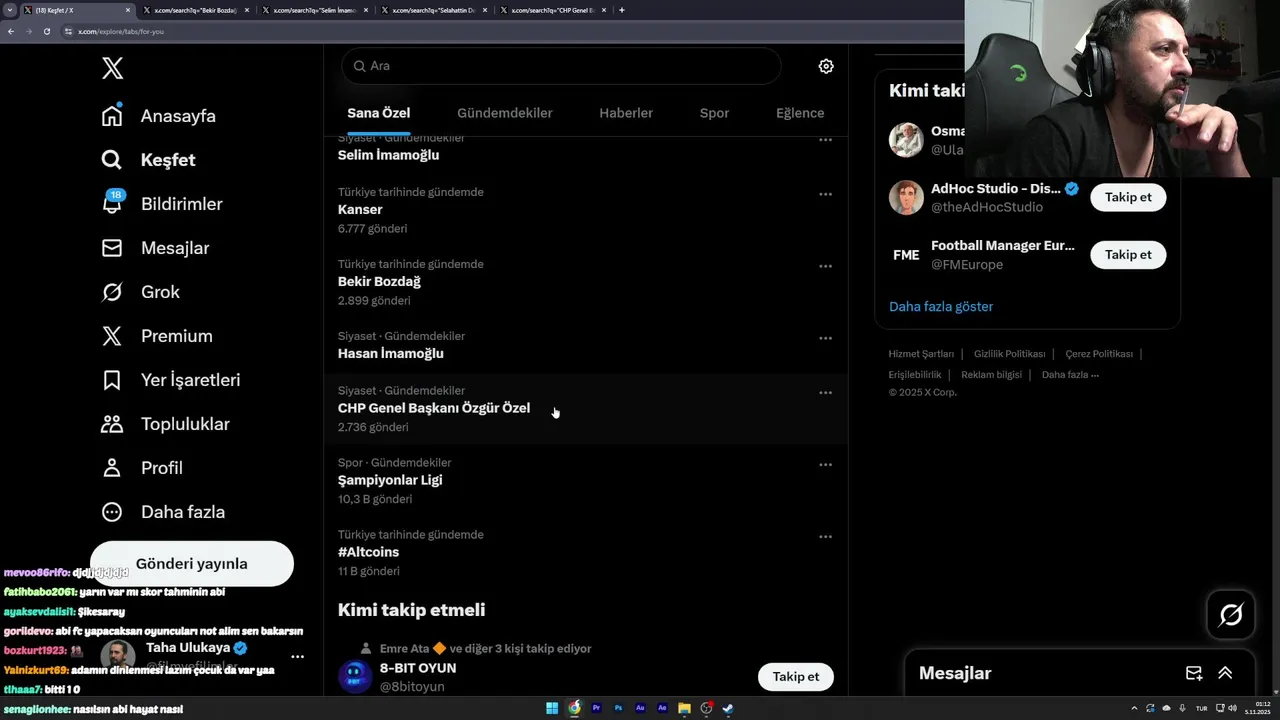Viewport: 1280px width, 720px height.
Task: Switch to the Gündemdekiler tab
Action: tap(505, 113)
